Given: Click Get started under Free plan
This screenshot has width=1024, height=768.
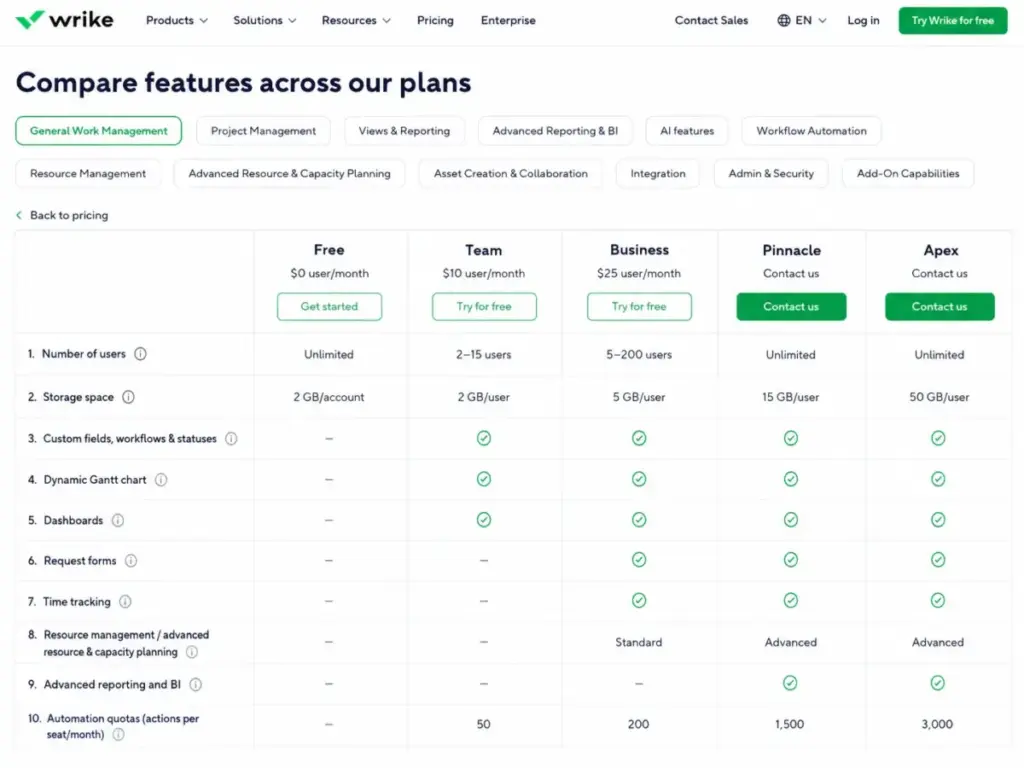Looking at the screenshot, I should pos(329,306).
